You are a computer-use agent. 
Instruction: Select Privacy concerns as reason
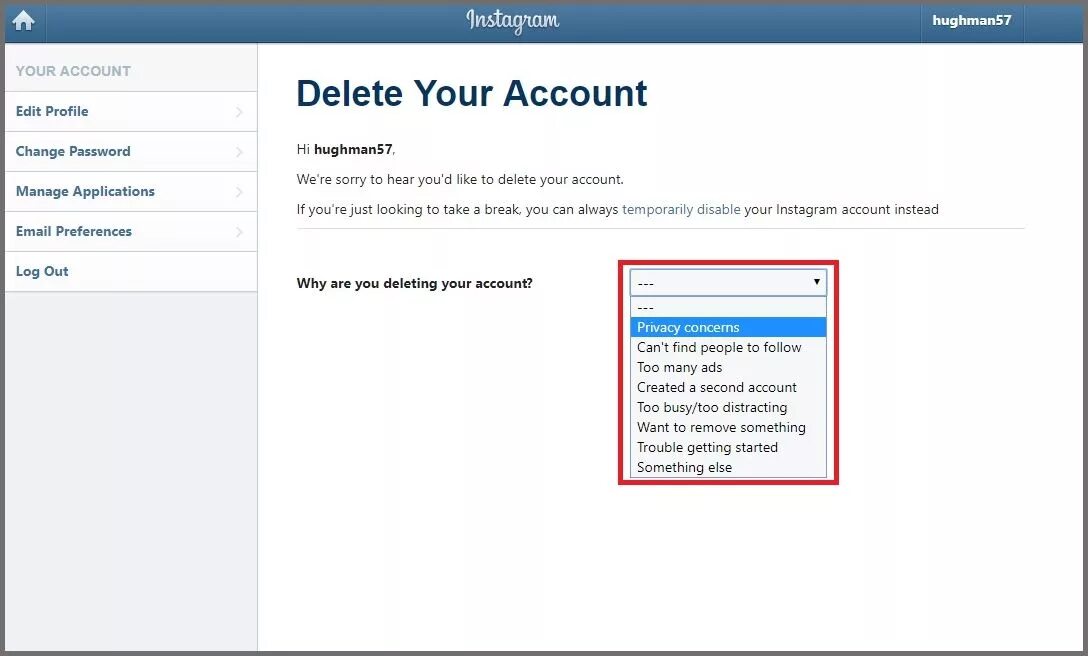point(728,327)
